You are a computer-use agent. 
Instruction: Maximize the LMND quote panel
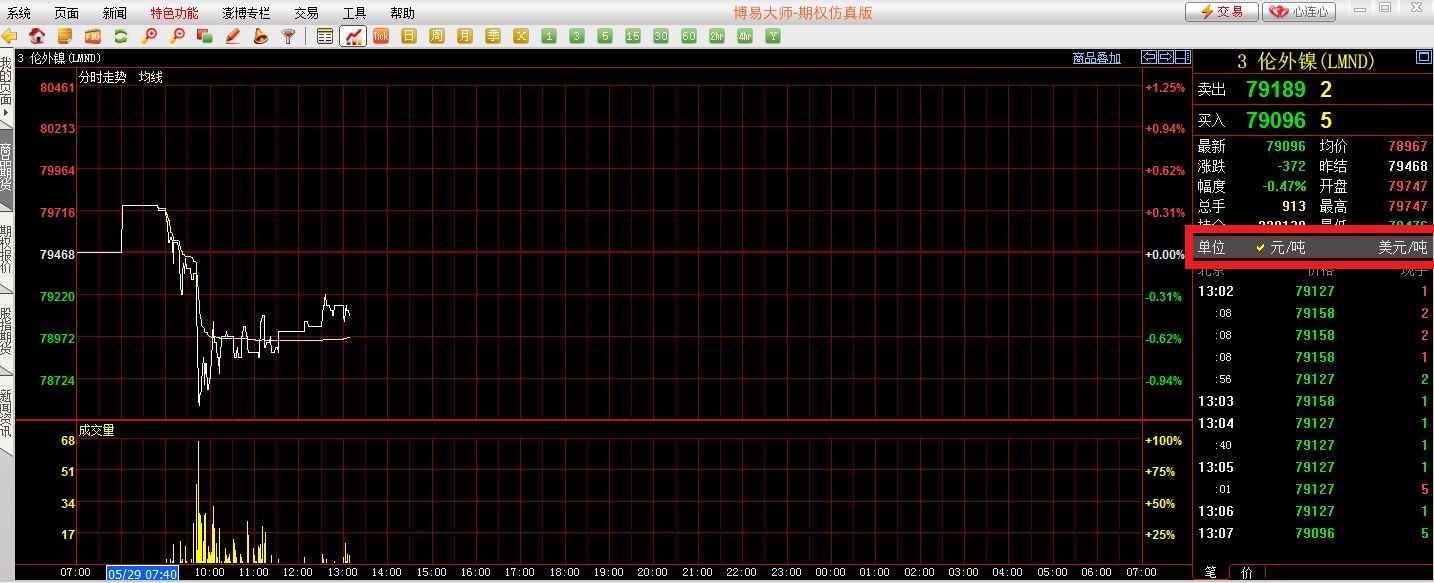(1423, 58)
